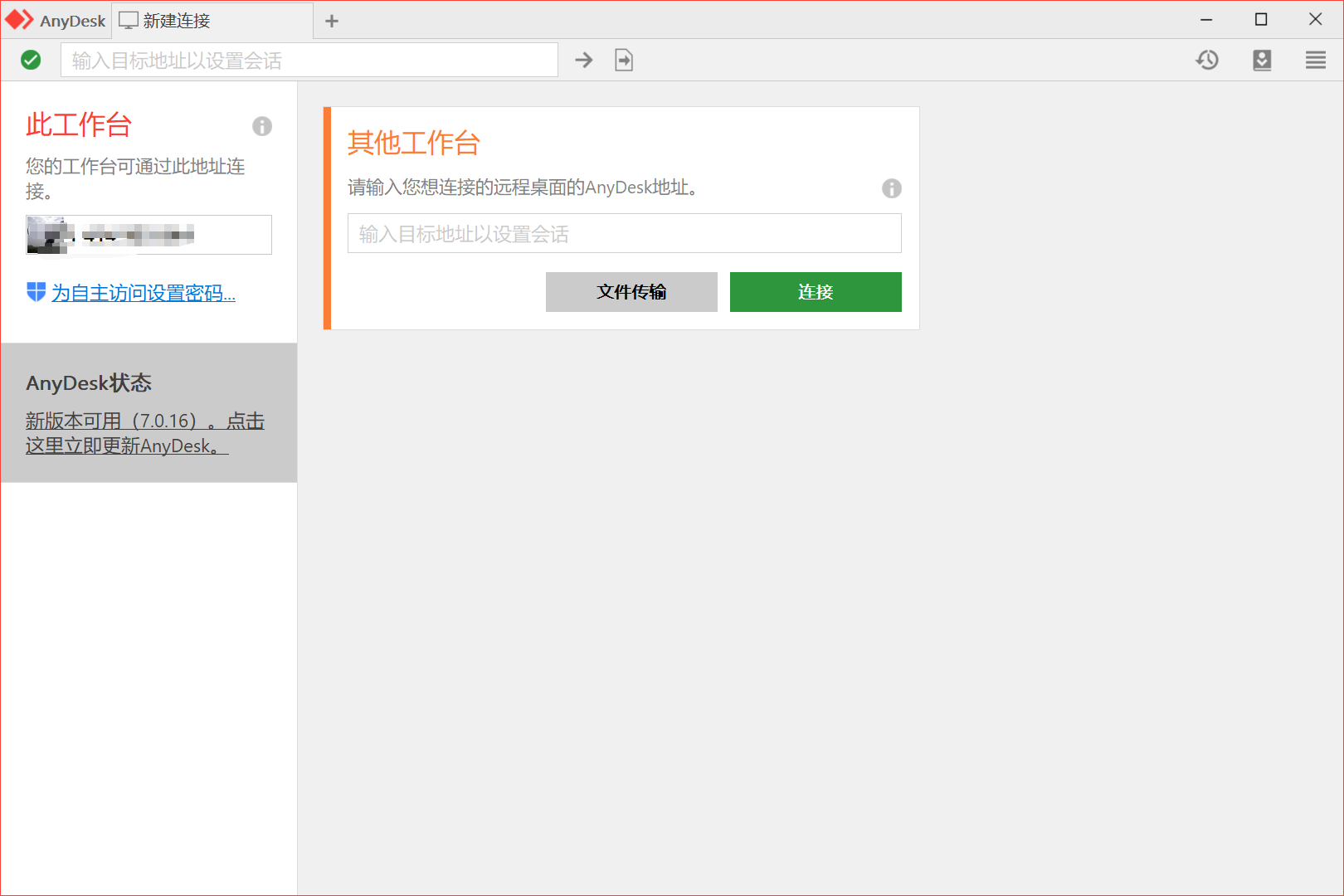This screenshot has width=1344, height=896.
Task: Click the blue shield icon by the password link
Action: [x=36, y=292]
